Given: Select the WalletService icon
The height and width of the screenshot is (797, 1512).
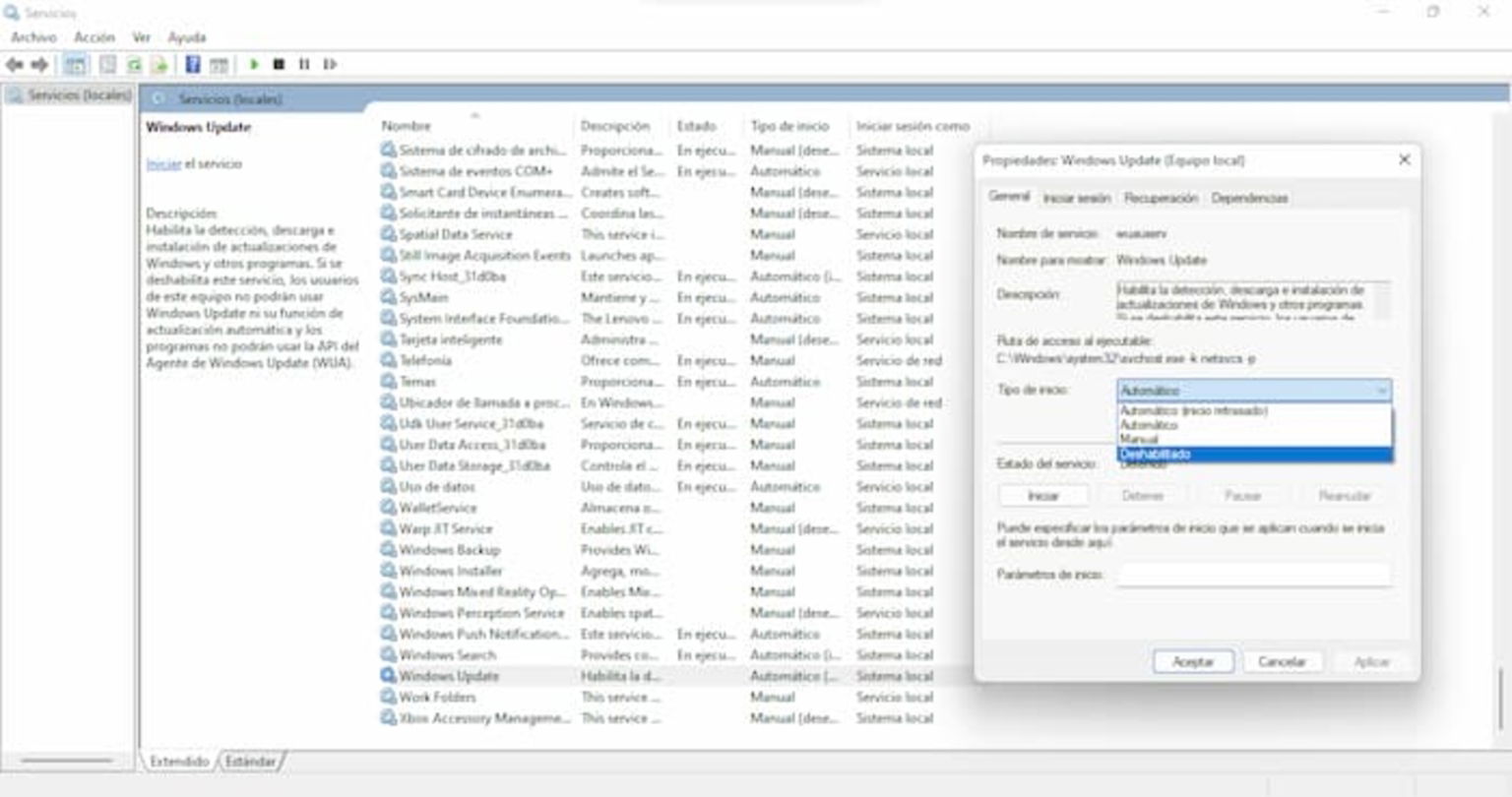Looking at the screenshot, I should coord(389,508).
